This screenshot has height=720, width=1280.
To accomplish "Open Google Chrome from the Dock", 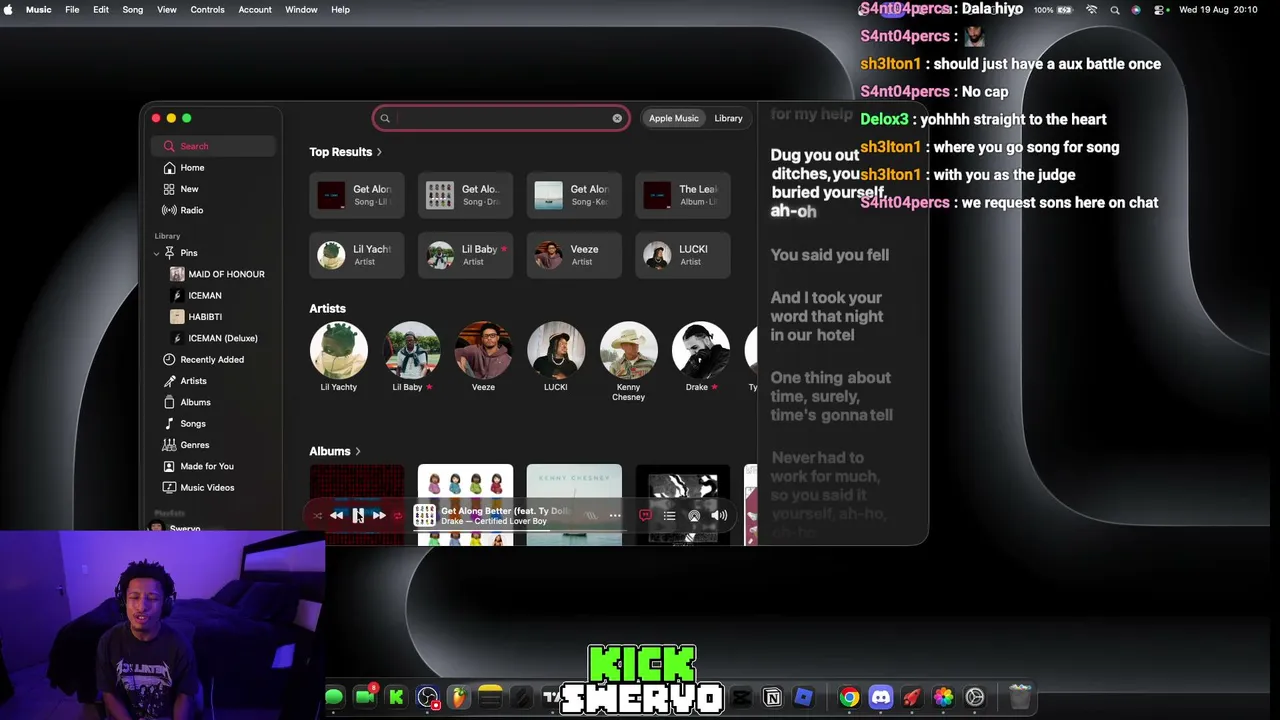I will coord(849,697).
